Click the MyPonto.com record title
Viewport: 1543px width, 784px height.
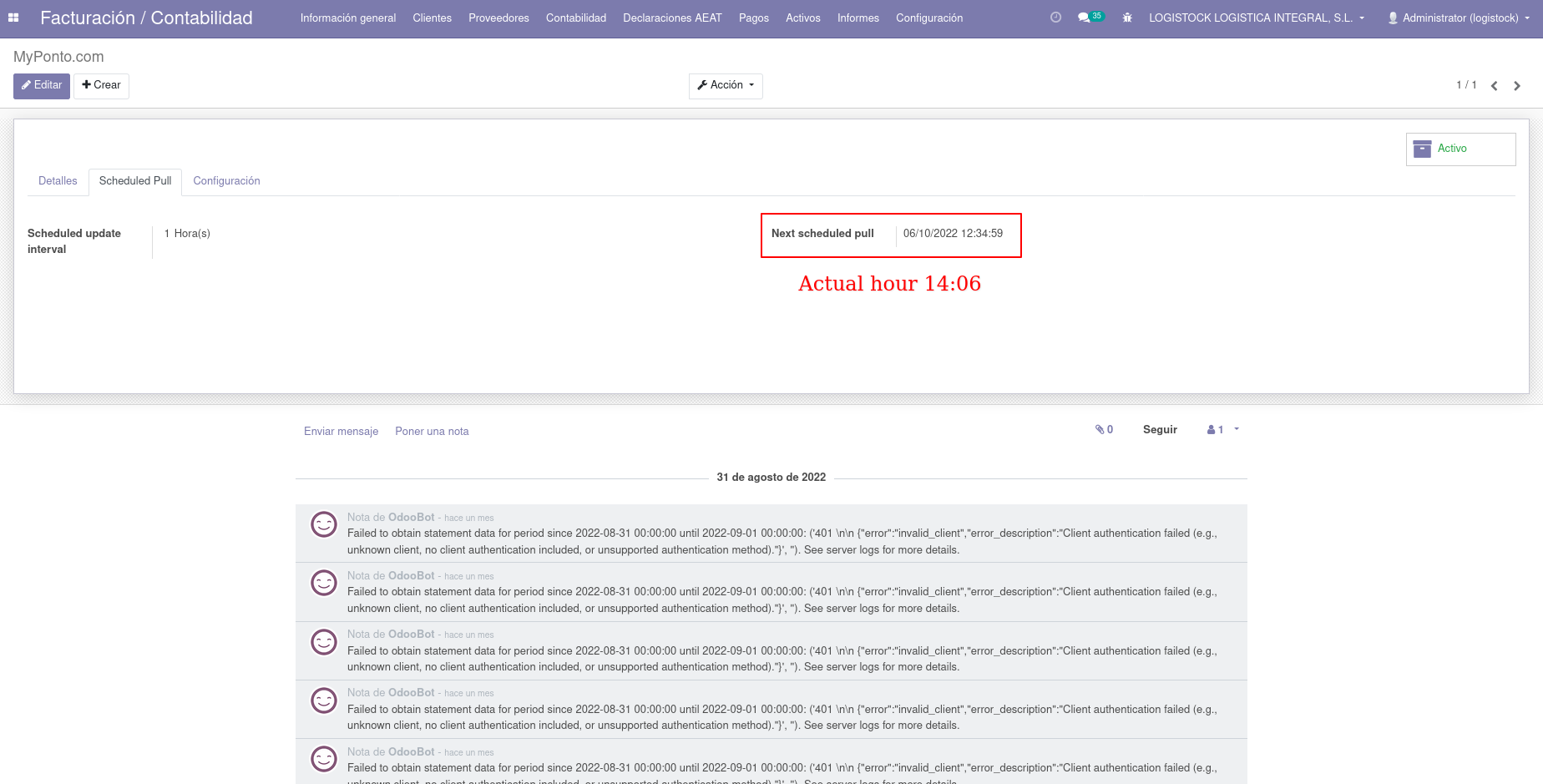pos(58,57)
